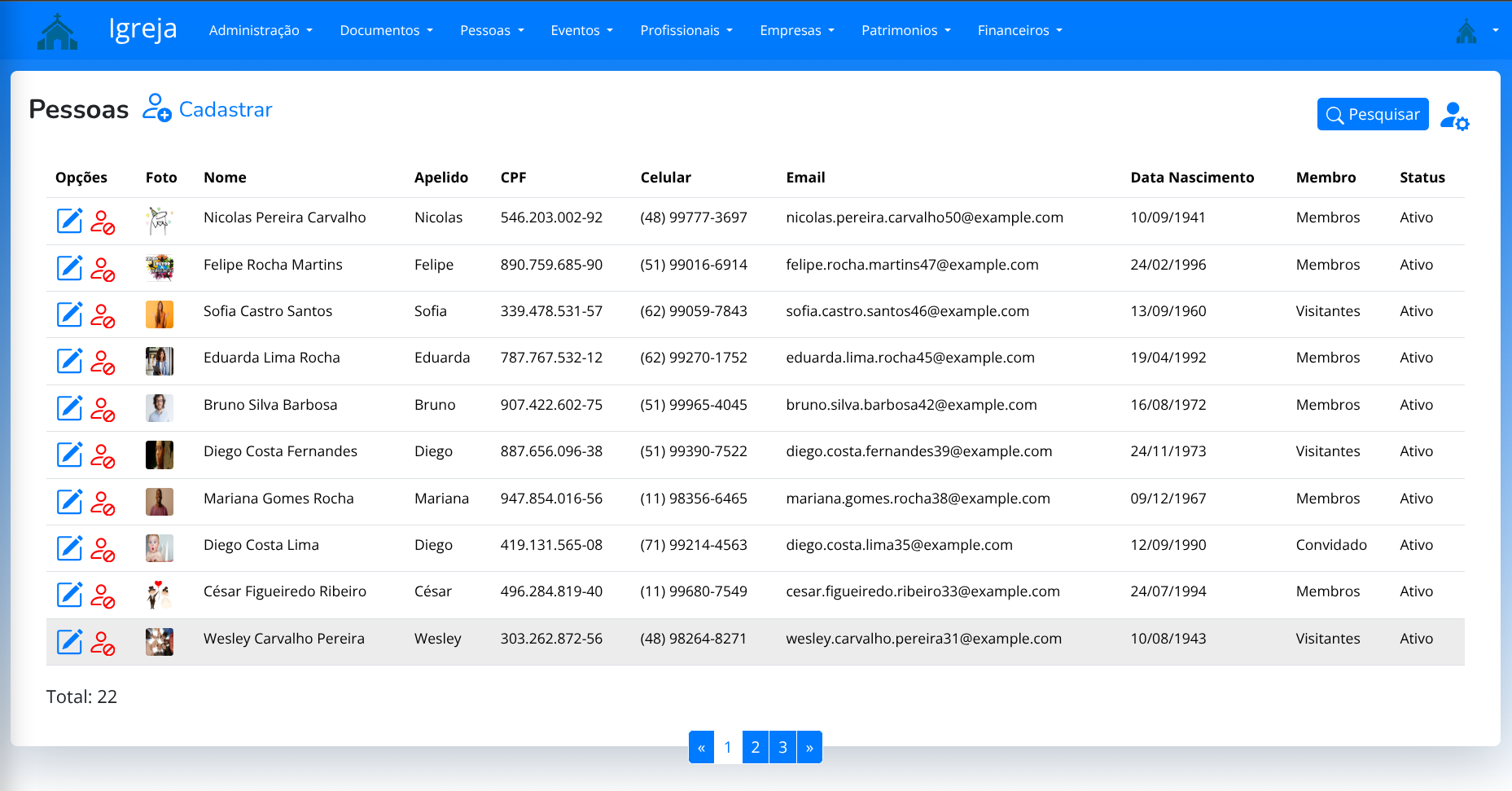The image size is (1512, 791).
Task: Click the Pesquisar search button
Action: point(1372,114)
